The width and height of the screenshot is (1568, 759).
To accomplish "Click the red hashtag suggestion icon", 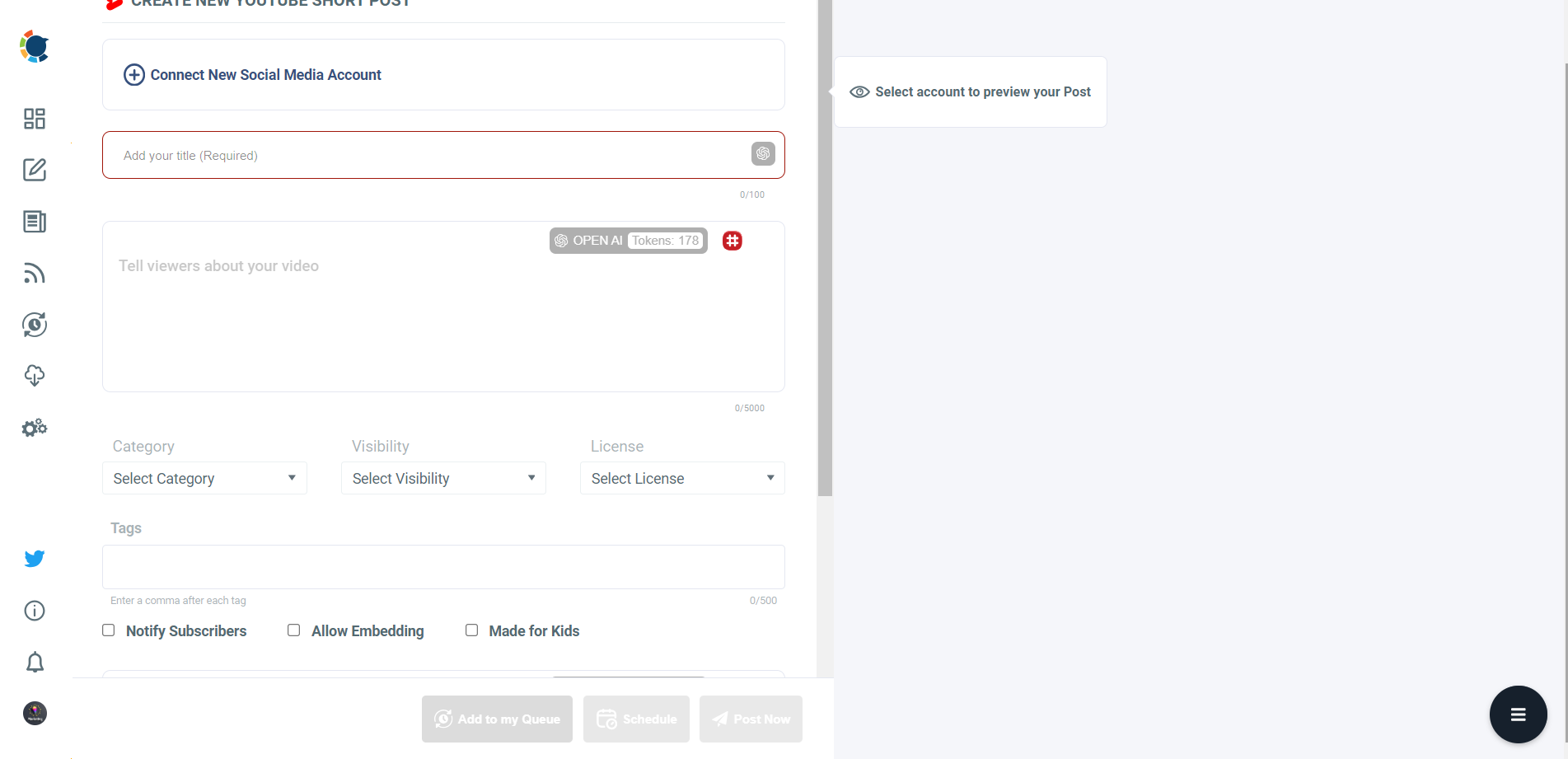I will (x=732, y=240).
